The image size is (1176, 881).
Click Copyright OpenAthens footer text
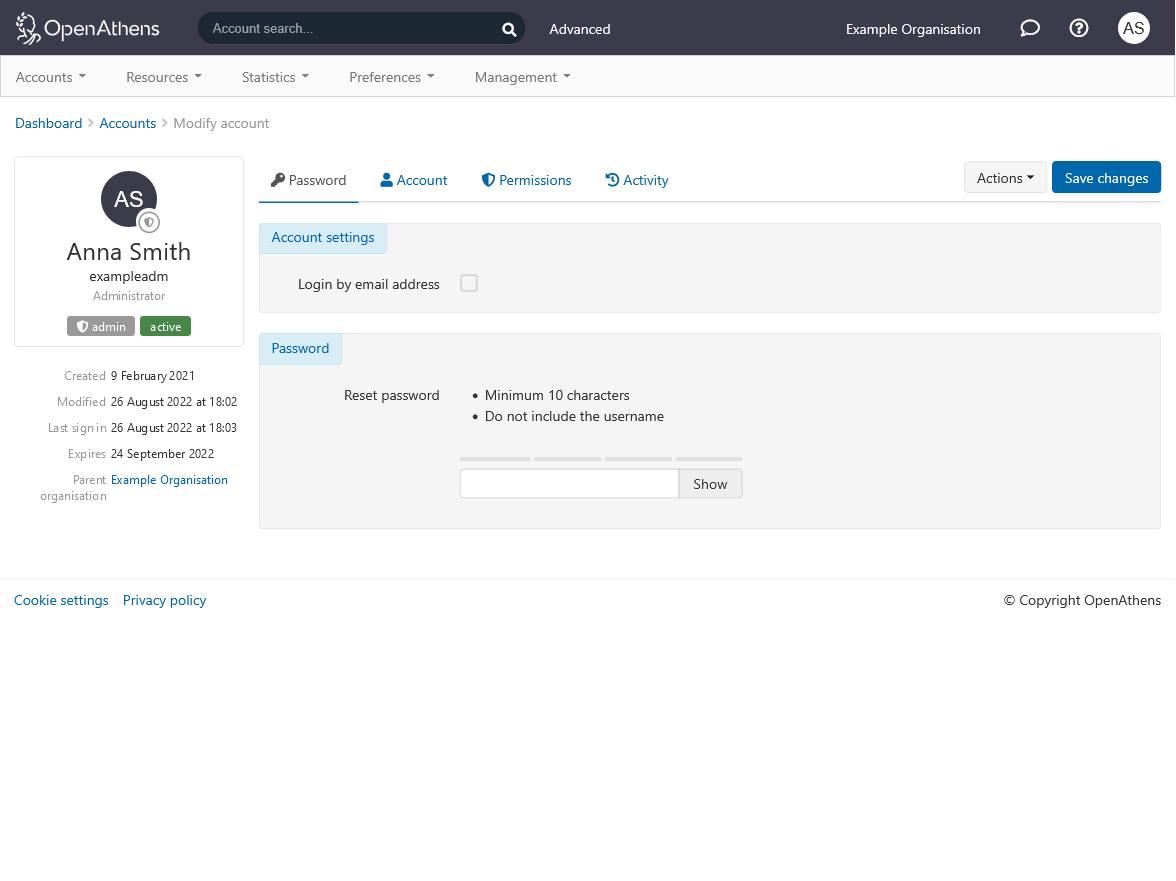(x=1082, y=601)
